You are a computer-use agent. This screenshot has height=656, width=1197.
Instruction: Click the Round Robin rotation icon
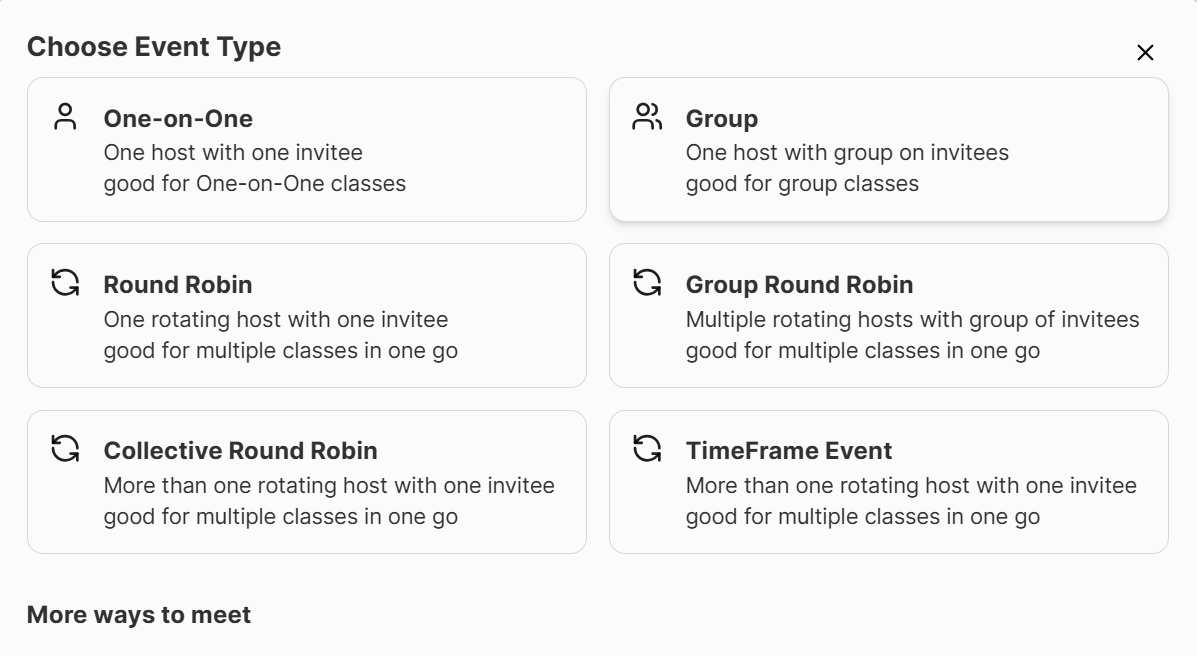tap(65, 283)
